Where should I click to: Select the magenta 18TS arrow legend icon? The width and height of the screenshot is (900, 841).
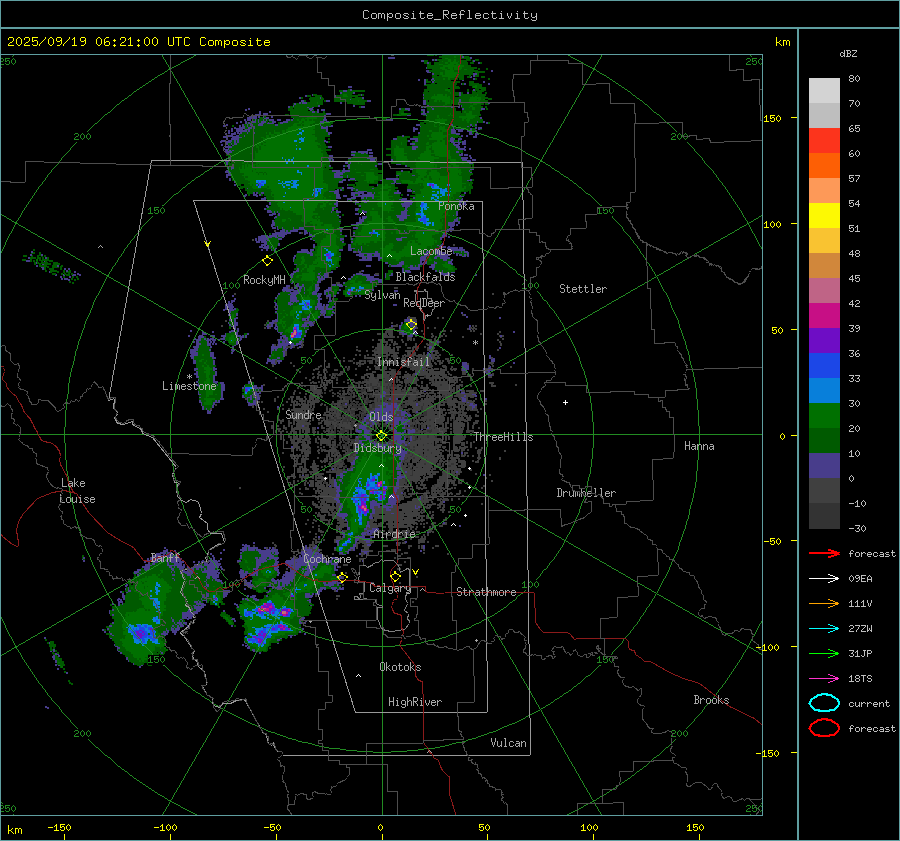(x=823, y=678)
